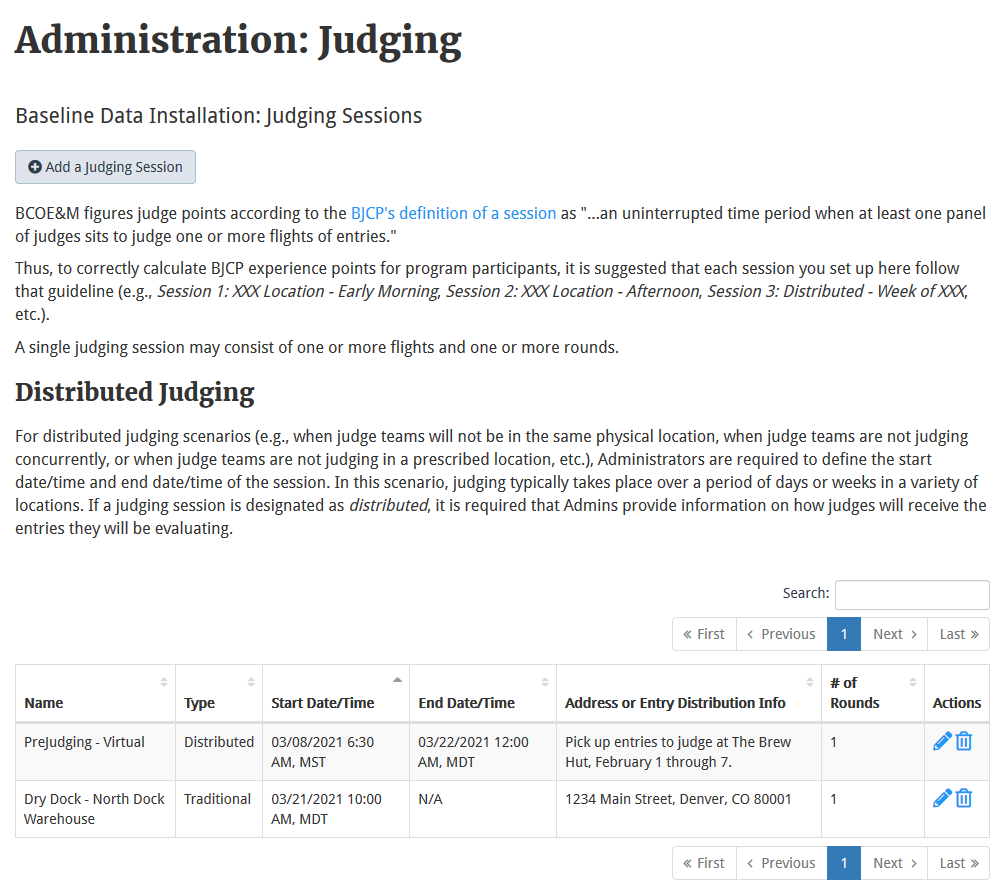Delete the PreJudging - Virtual session

pos(963,740)
